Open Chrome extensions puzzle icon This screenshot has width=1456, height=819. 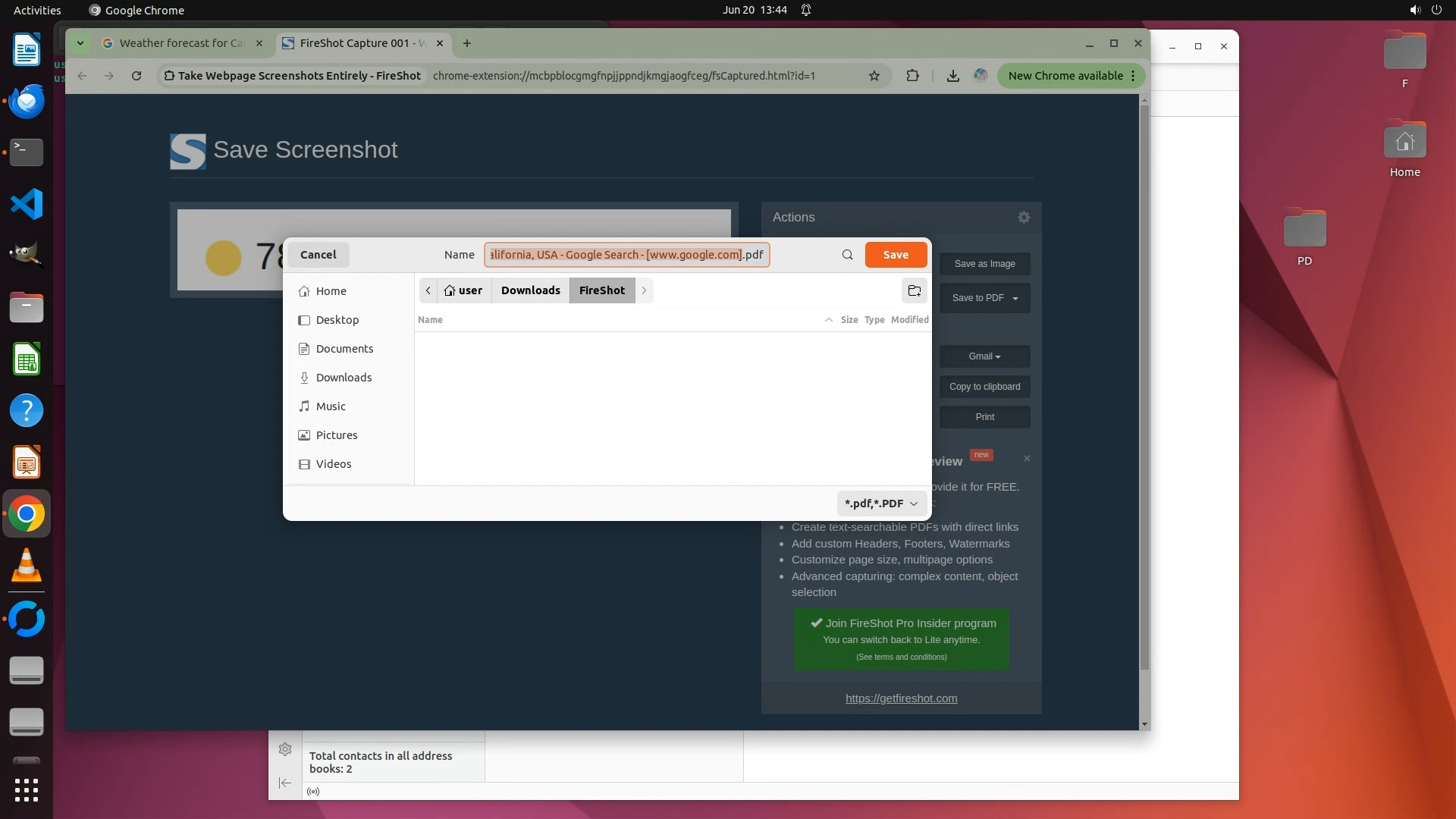913,76
